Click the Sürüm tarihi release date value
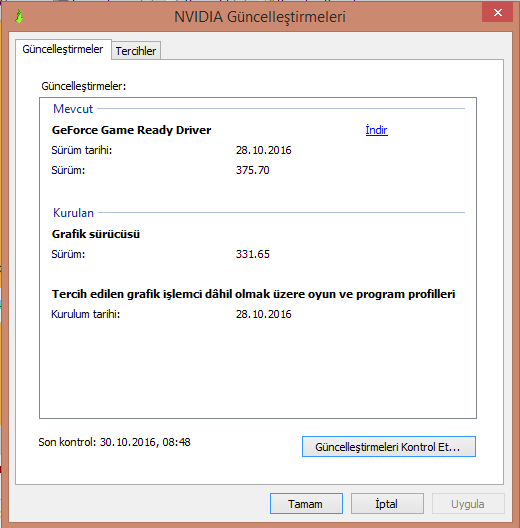This screenshot has height=528, width=520. point(263,150)
